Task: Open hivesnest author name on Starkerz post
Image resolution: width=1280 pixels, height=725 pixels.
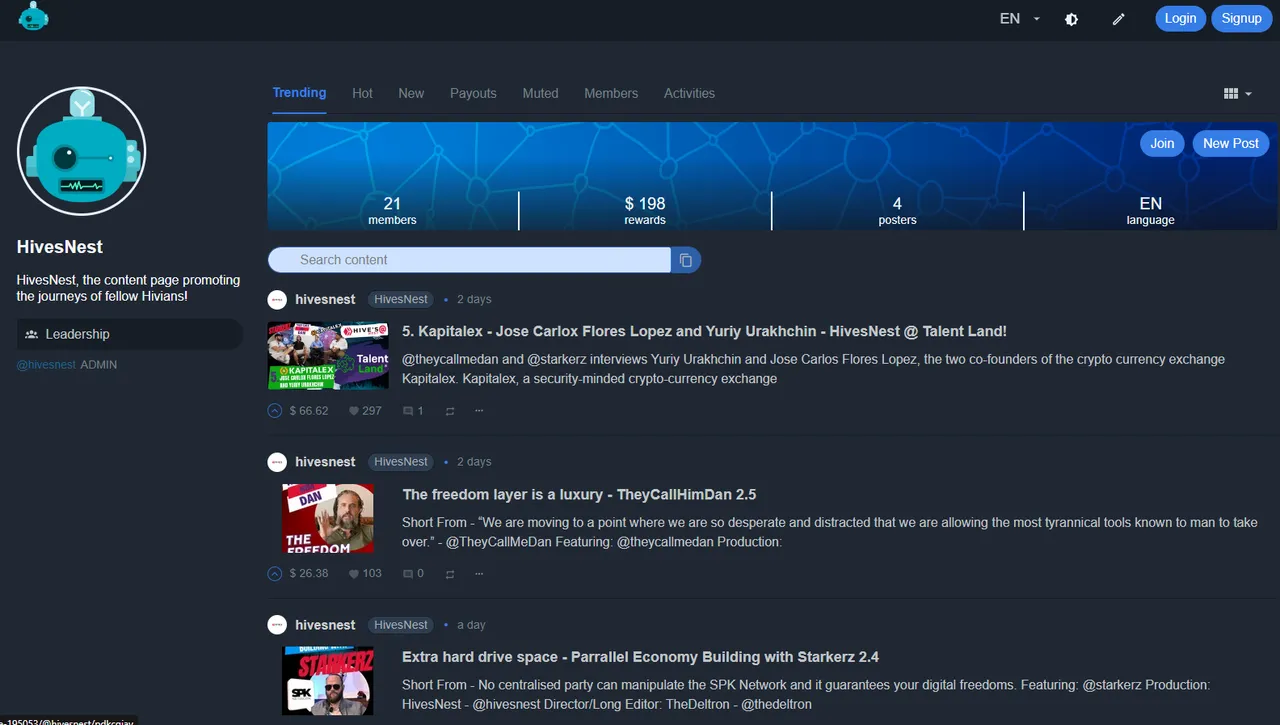Action: pyautogui.click(x=325, y=625)
